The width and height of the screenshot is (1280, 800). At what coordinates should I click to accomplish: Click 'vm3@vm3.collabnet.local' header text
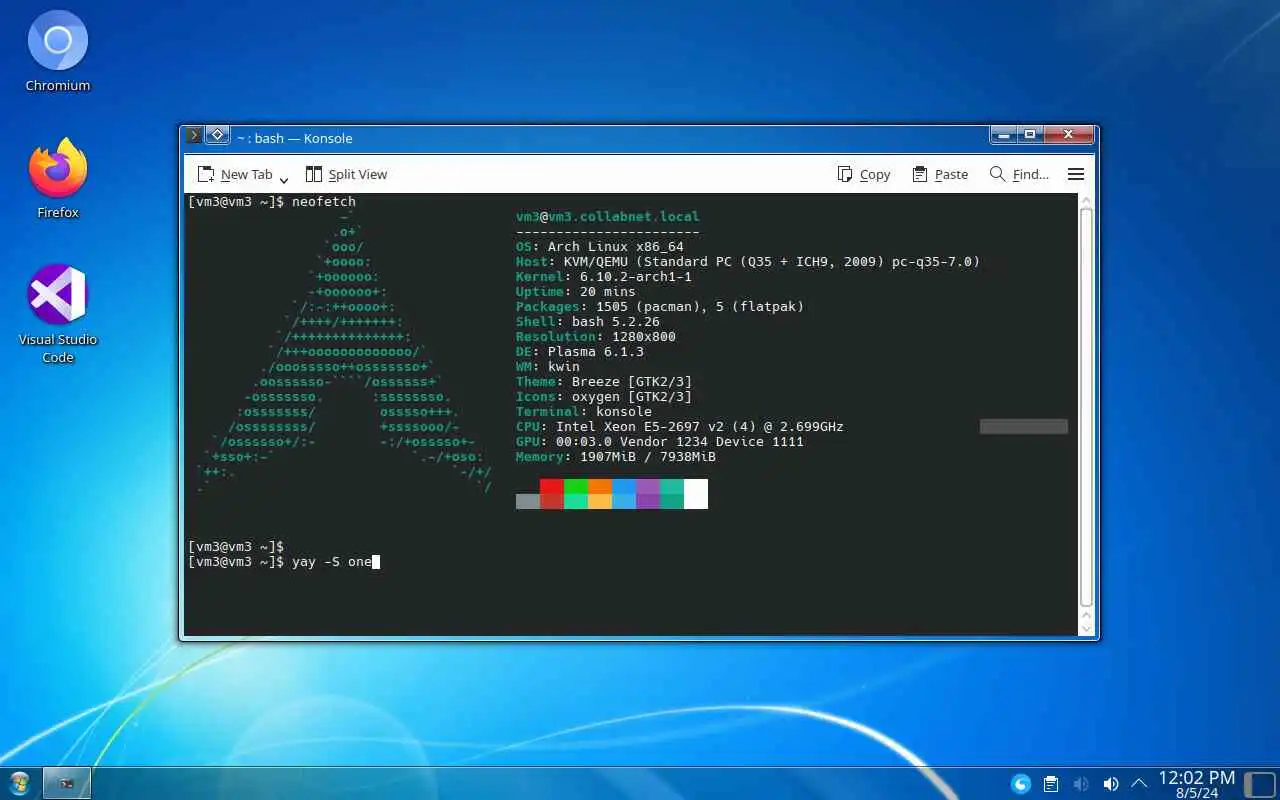pyautogui.click(x=608, y=216)
